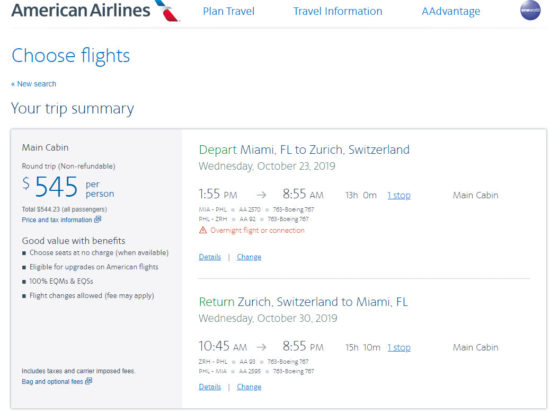Open the Travel Information menu
Image resolution: width=550 pixels, height=412 pixels.
338,11
